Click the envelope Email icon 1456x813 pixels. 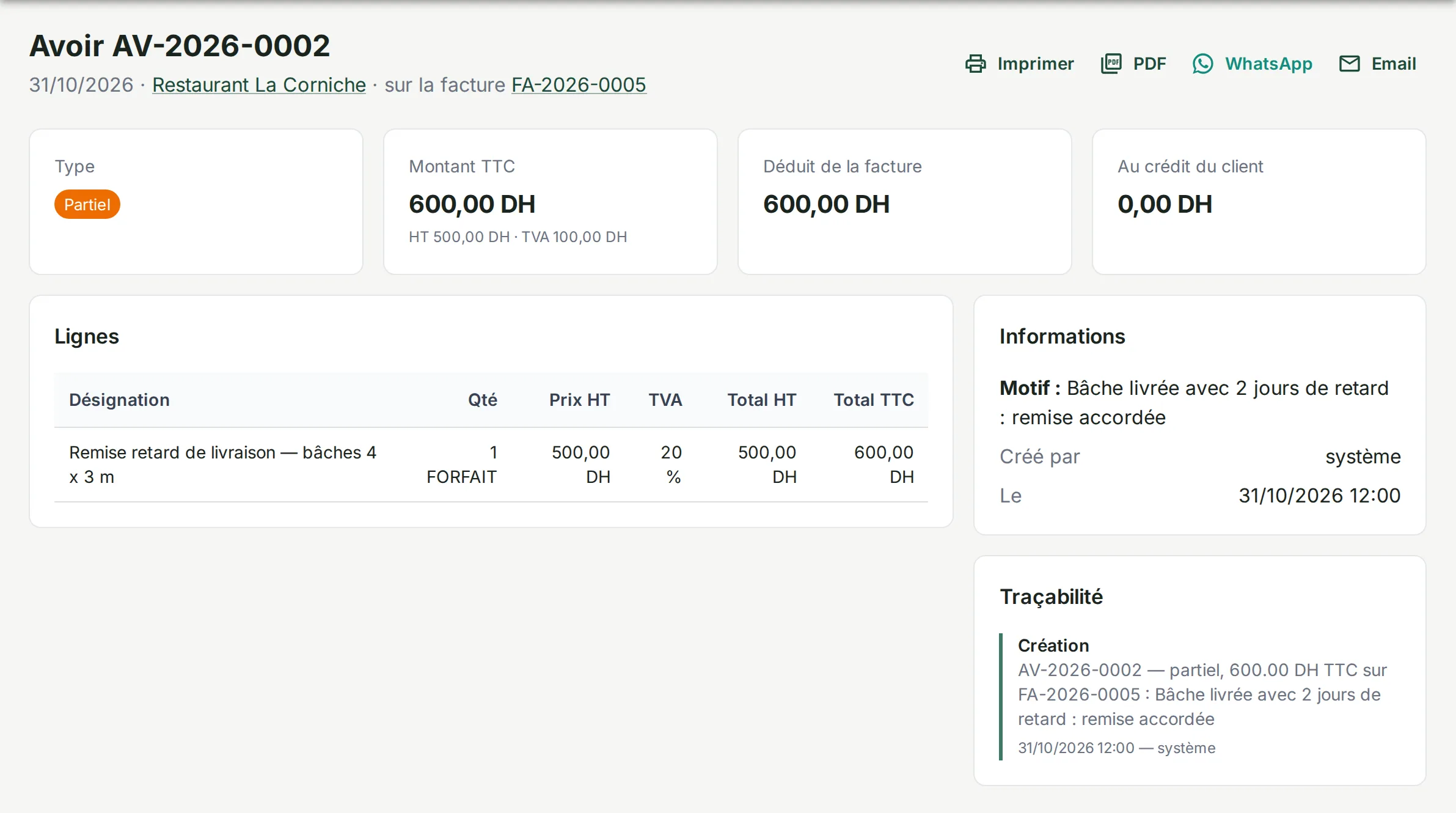click(x=1349, y=64)
